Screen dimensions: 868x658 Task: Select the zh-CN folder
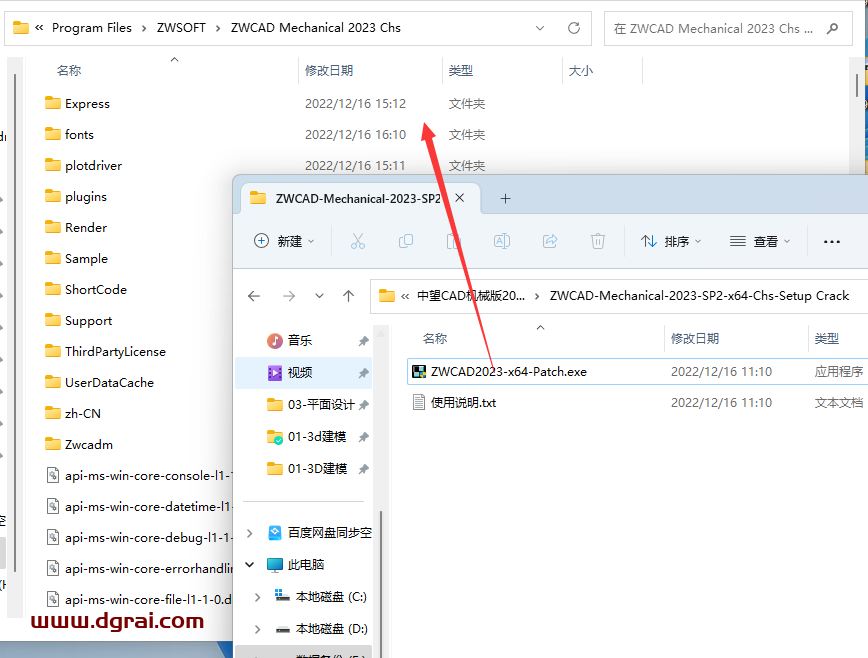click(82, 413)
